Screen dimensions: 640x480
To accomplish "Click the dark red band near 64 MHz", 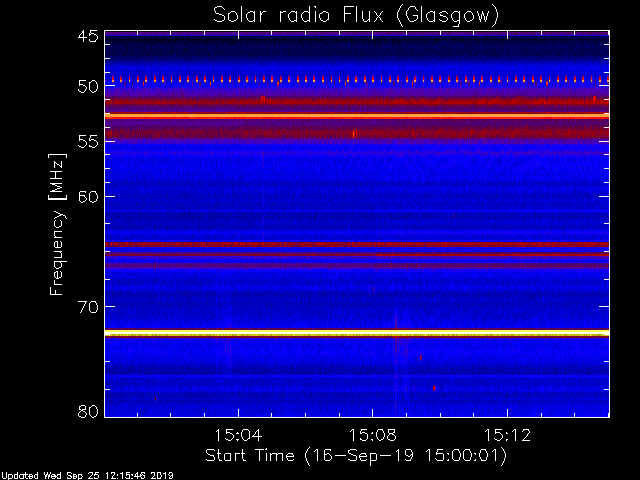I will point(357,245).
